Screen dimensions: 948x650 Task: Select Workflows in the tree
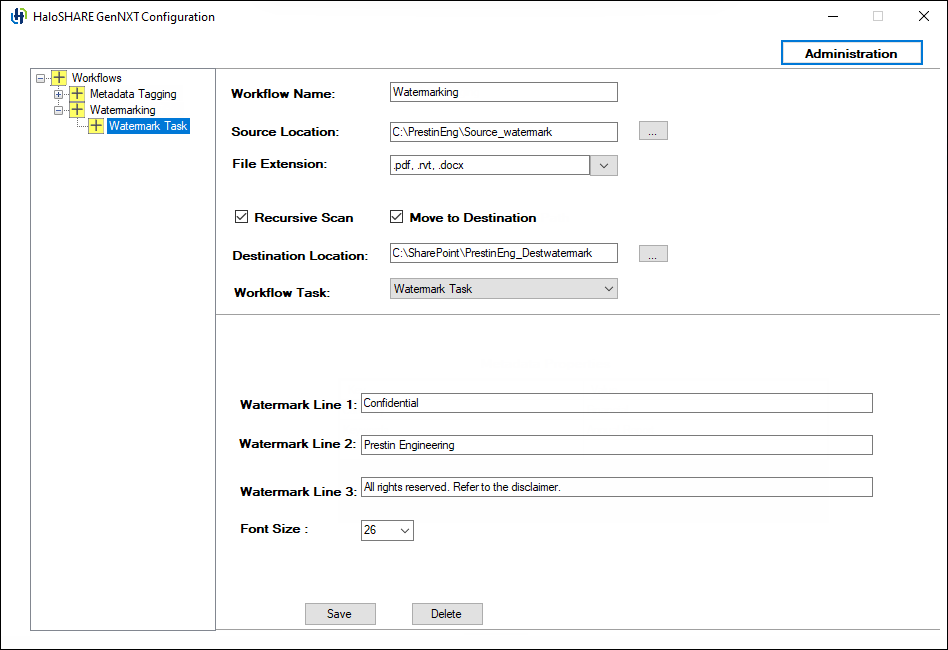click(x=97, y=77)
